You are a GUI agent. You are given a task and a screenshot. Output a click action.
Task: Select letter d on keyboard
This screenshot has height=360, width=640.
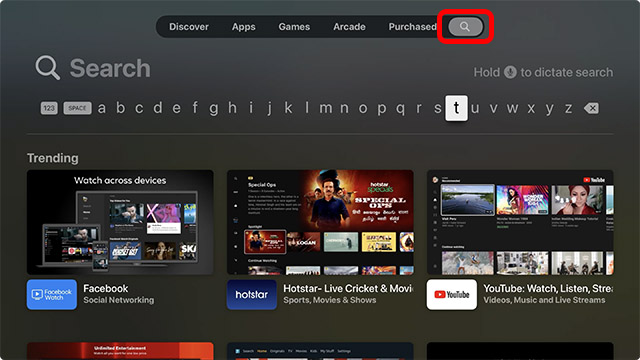pos(158,108)
